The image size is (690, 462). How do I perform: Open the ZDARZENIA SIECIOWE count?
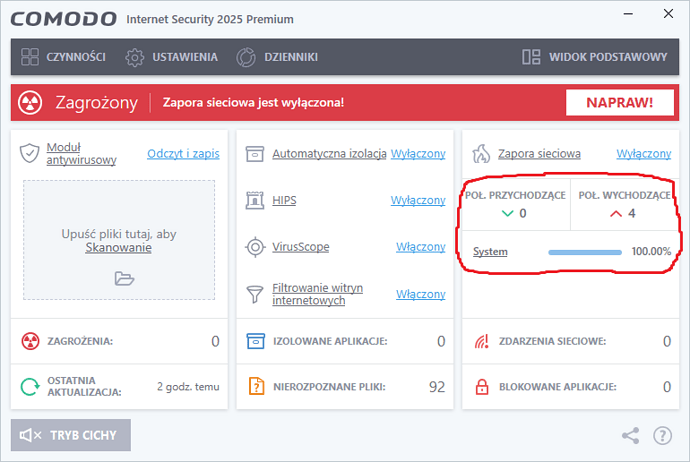point(667,341)
